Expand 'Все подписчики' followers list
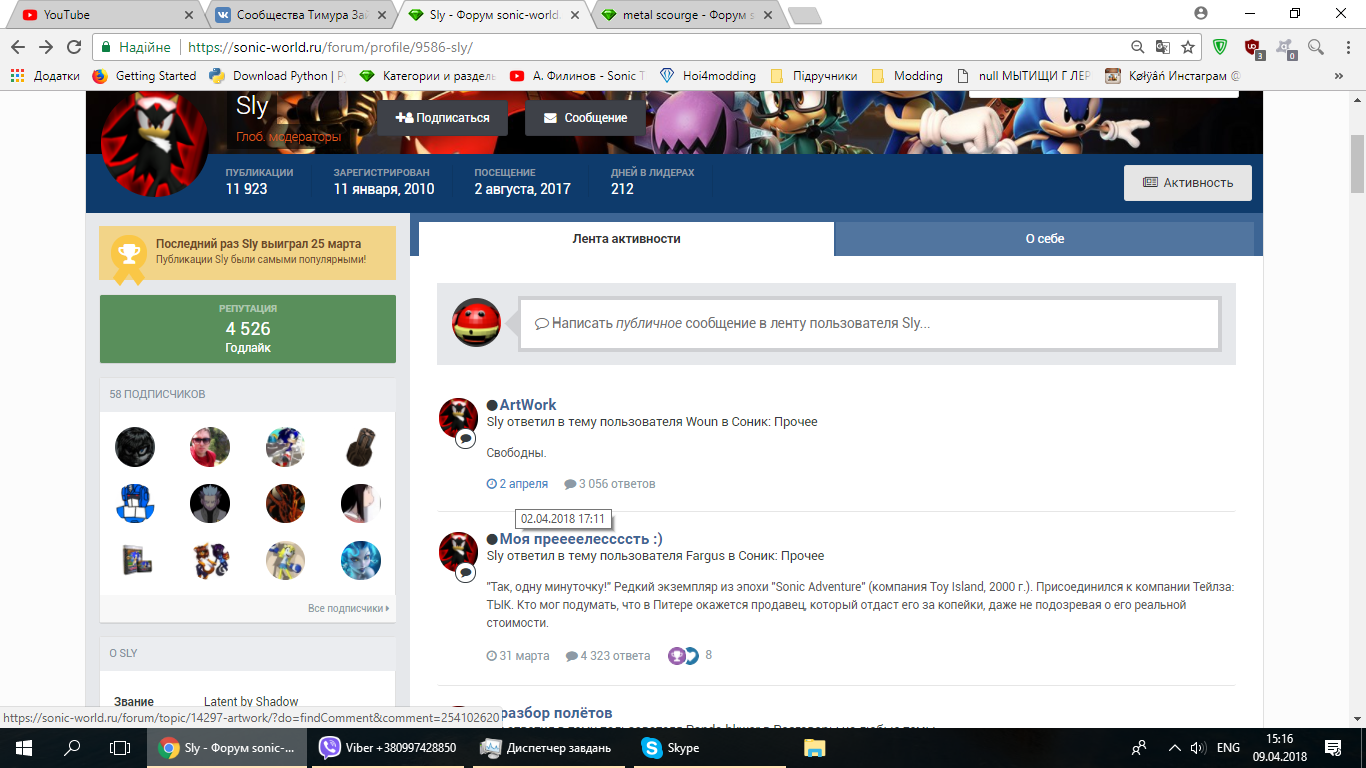 348,608
